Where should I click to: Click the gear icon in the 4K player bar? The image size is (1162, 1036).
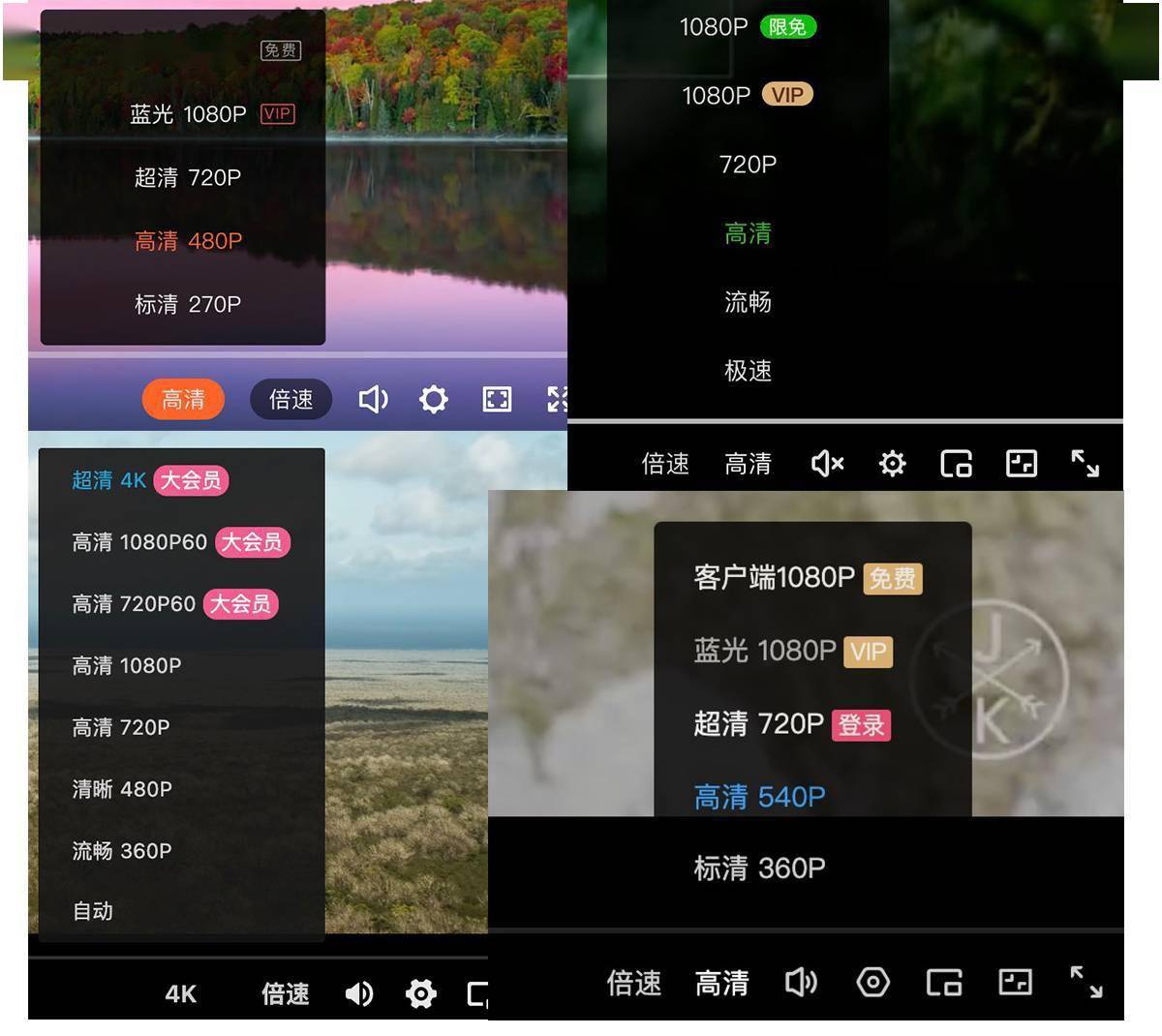coord(421,993)
